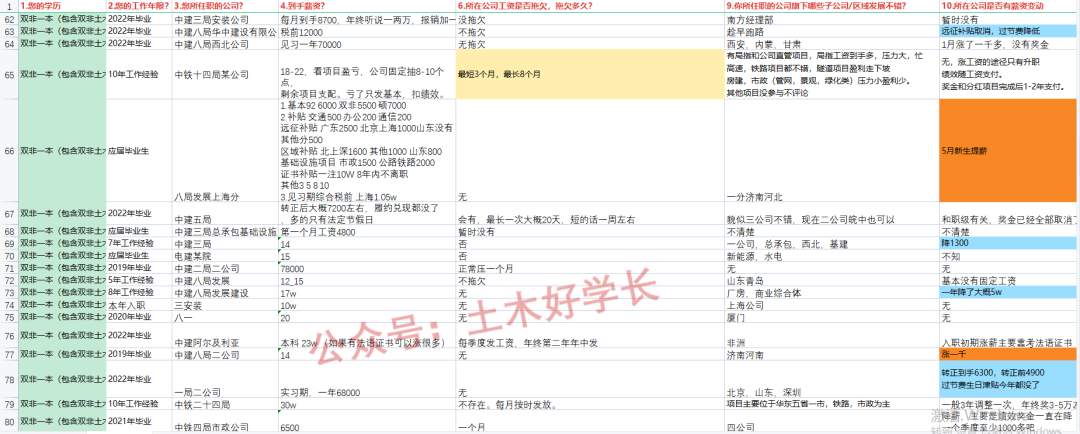This screenshot has width=1080, height=434.
Task: Click the cell "基本没有固定工资"
Action: click(1010, 280)
